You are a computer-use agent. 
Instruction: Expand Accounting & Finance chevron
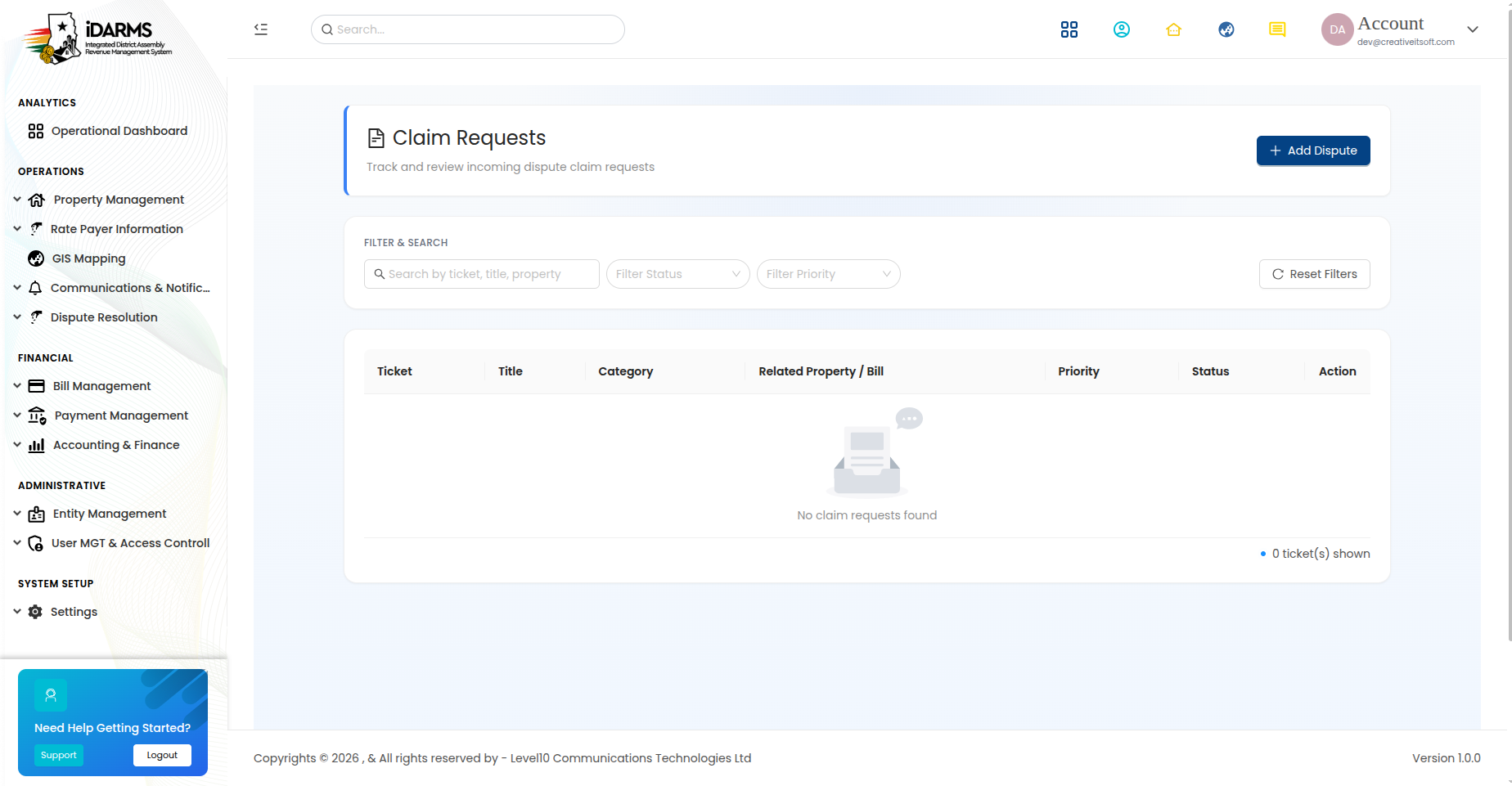(17, 444)
